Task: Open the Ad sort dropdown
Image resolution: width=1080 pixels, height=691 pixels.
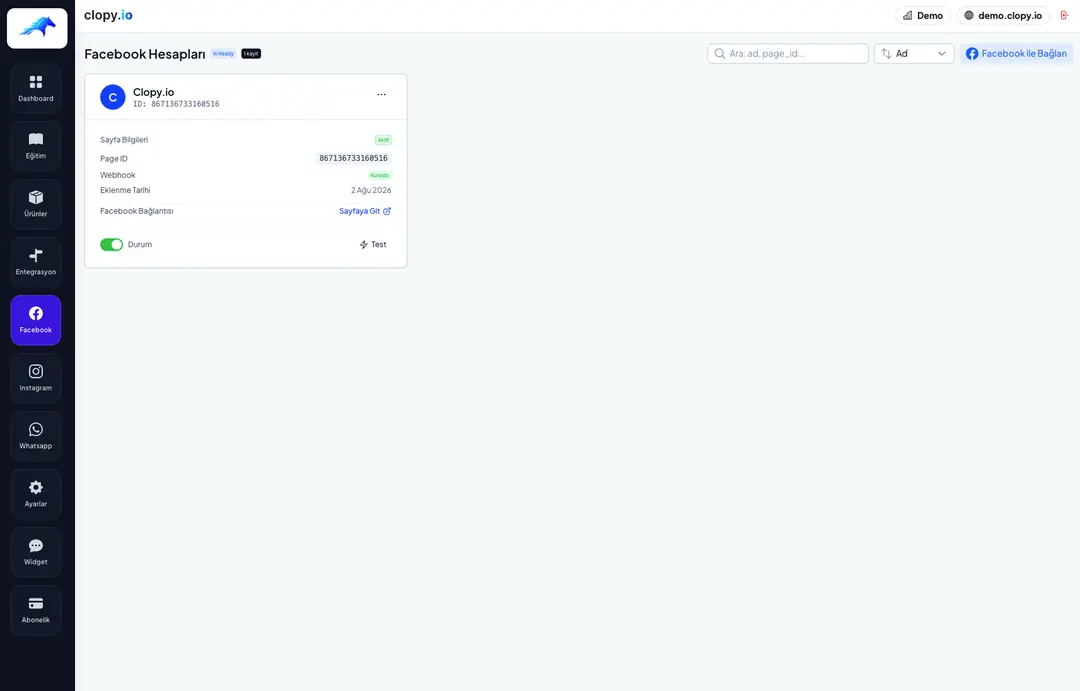Action: click(914, 53)
